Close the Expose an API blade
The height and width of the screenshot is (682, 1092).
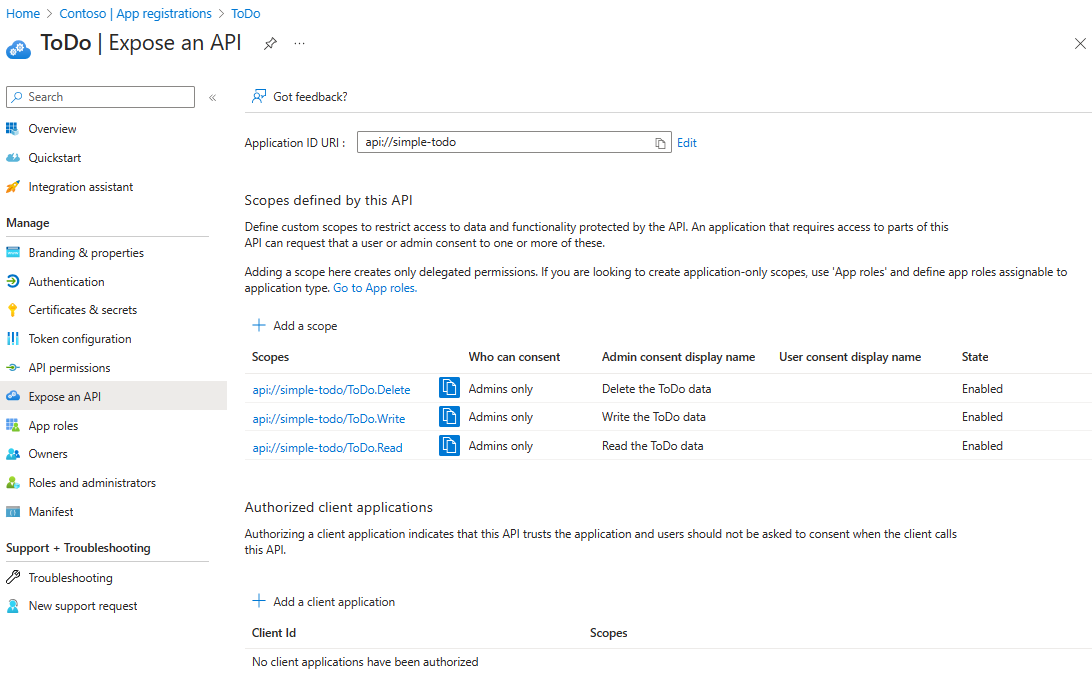pos(1080,44)
